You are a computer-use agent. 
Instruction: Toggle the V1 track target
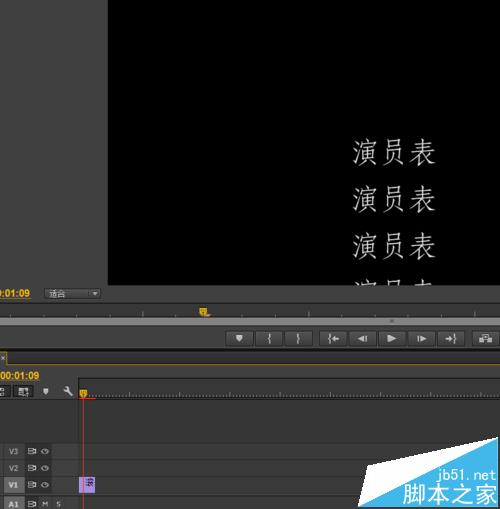coord(13,485)
